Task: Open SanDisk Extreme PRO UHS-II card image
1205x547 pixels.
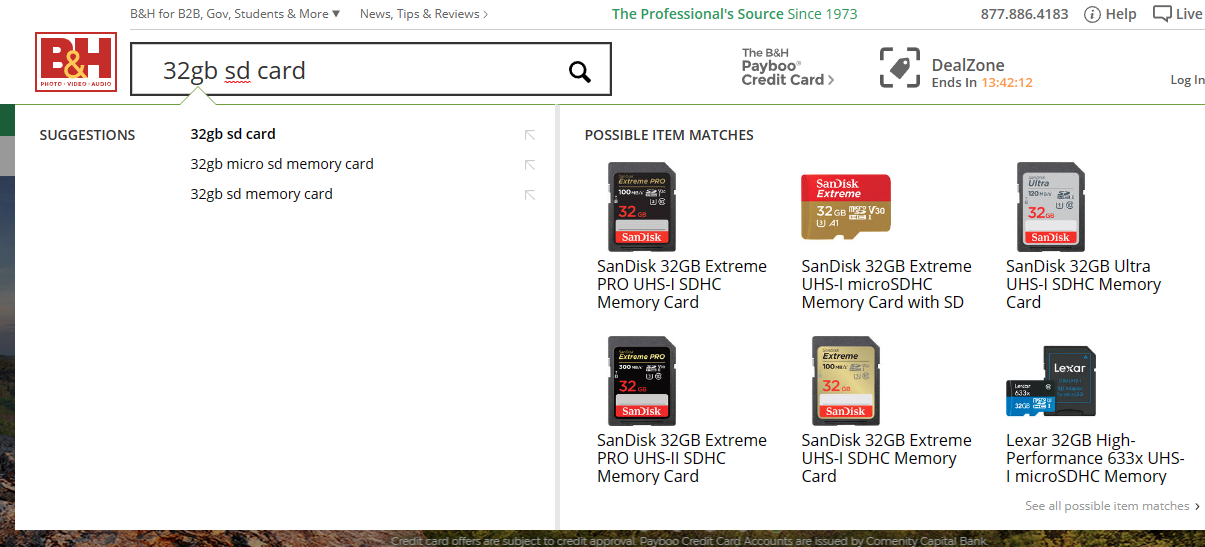Action: (x=642, y=381)
